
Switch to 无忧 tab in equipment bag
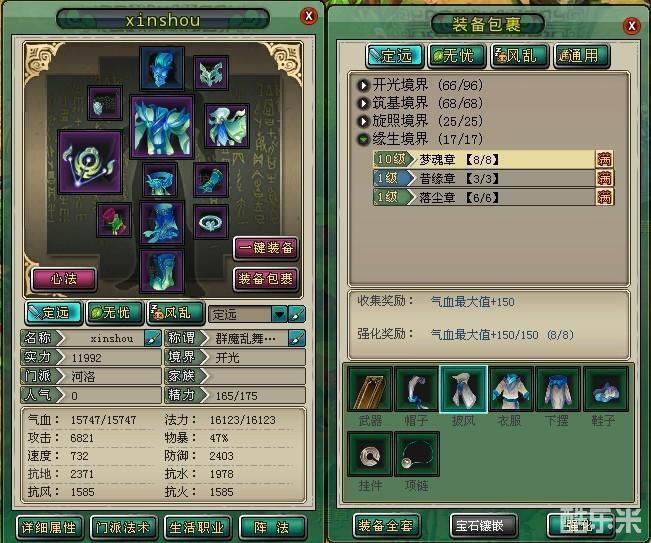(x=456, y=56)
